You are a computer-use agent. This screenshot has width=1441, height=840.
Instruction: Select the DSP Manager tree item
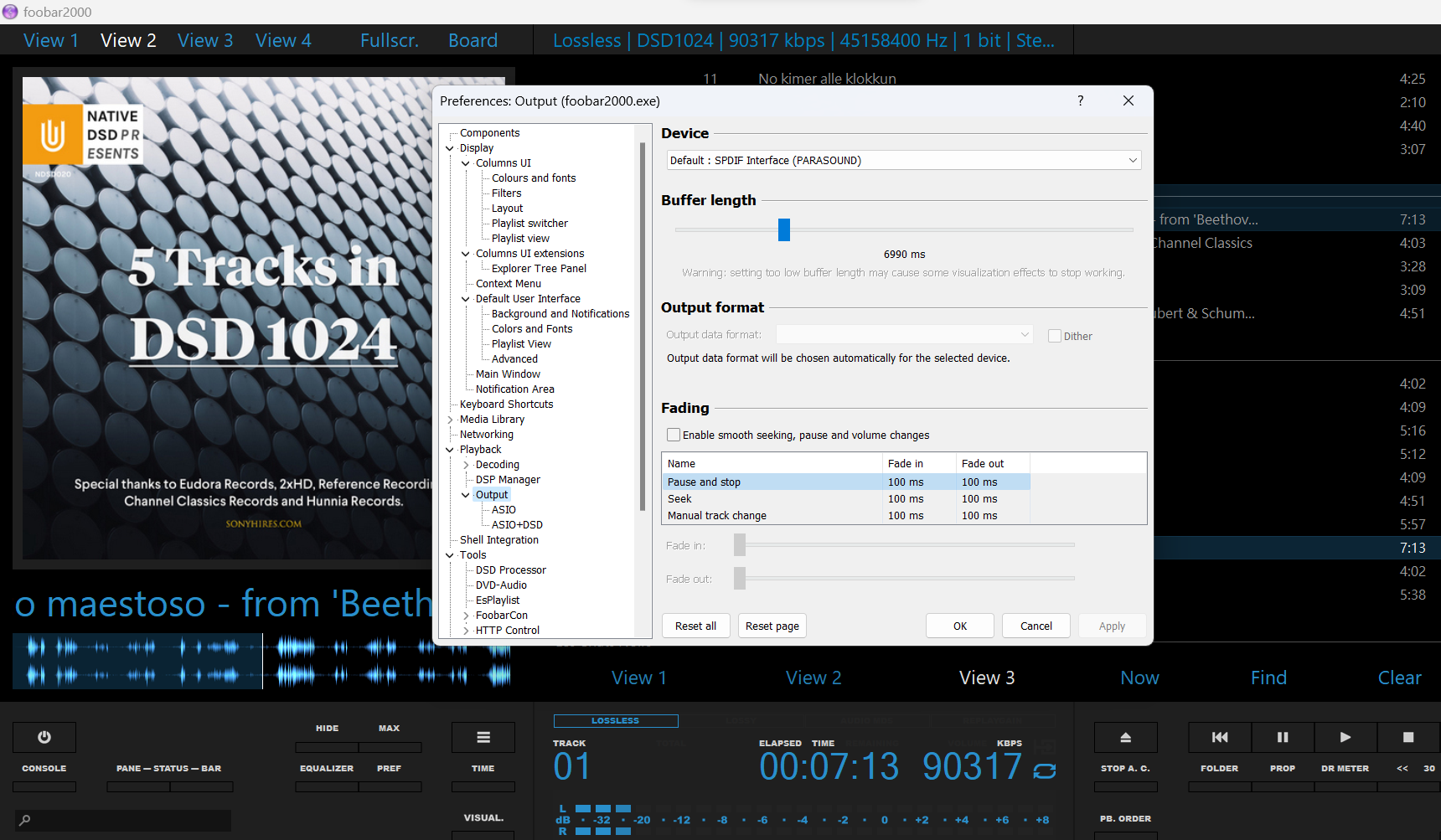[508, 480]
